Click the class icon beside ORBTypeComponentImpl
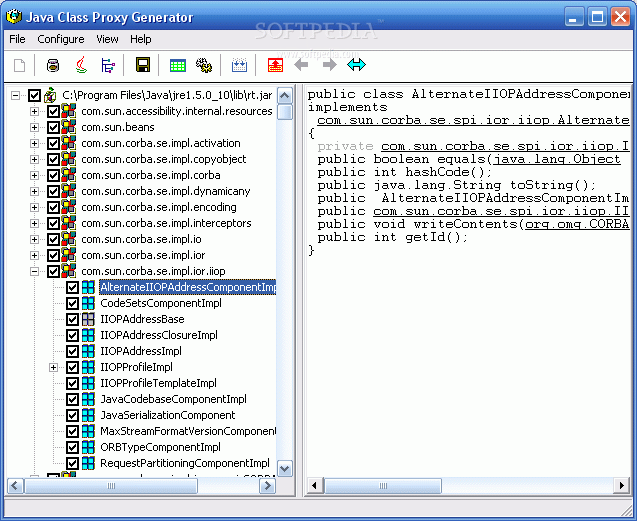This screenshot has width=637, height=521. pos(88,447)
